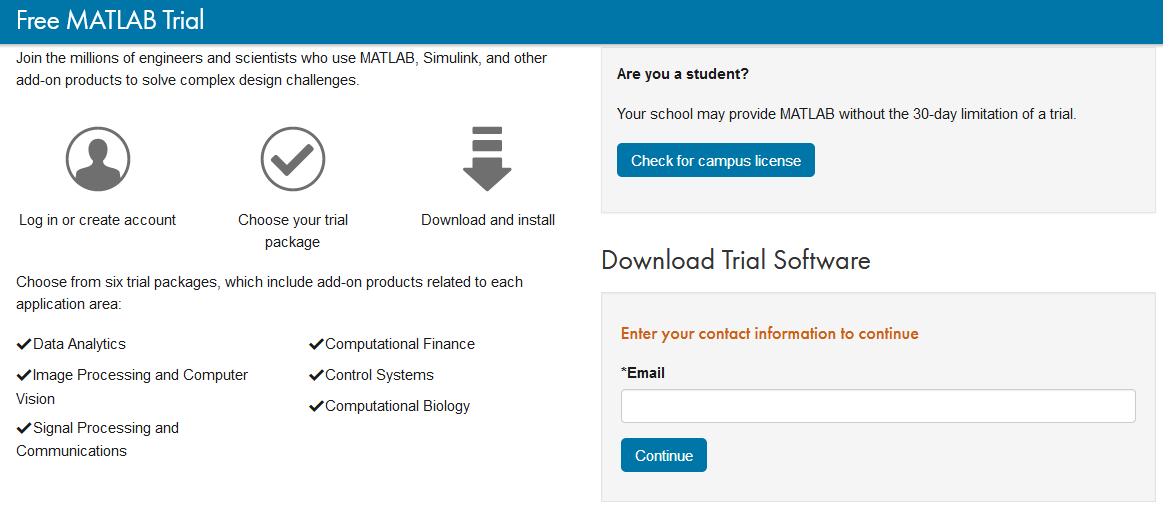Click the Download and install label
1163x510 pixels.
coord(488,220)
